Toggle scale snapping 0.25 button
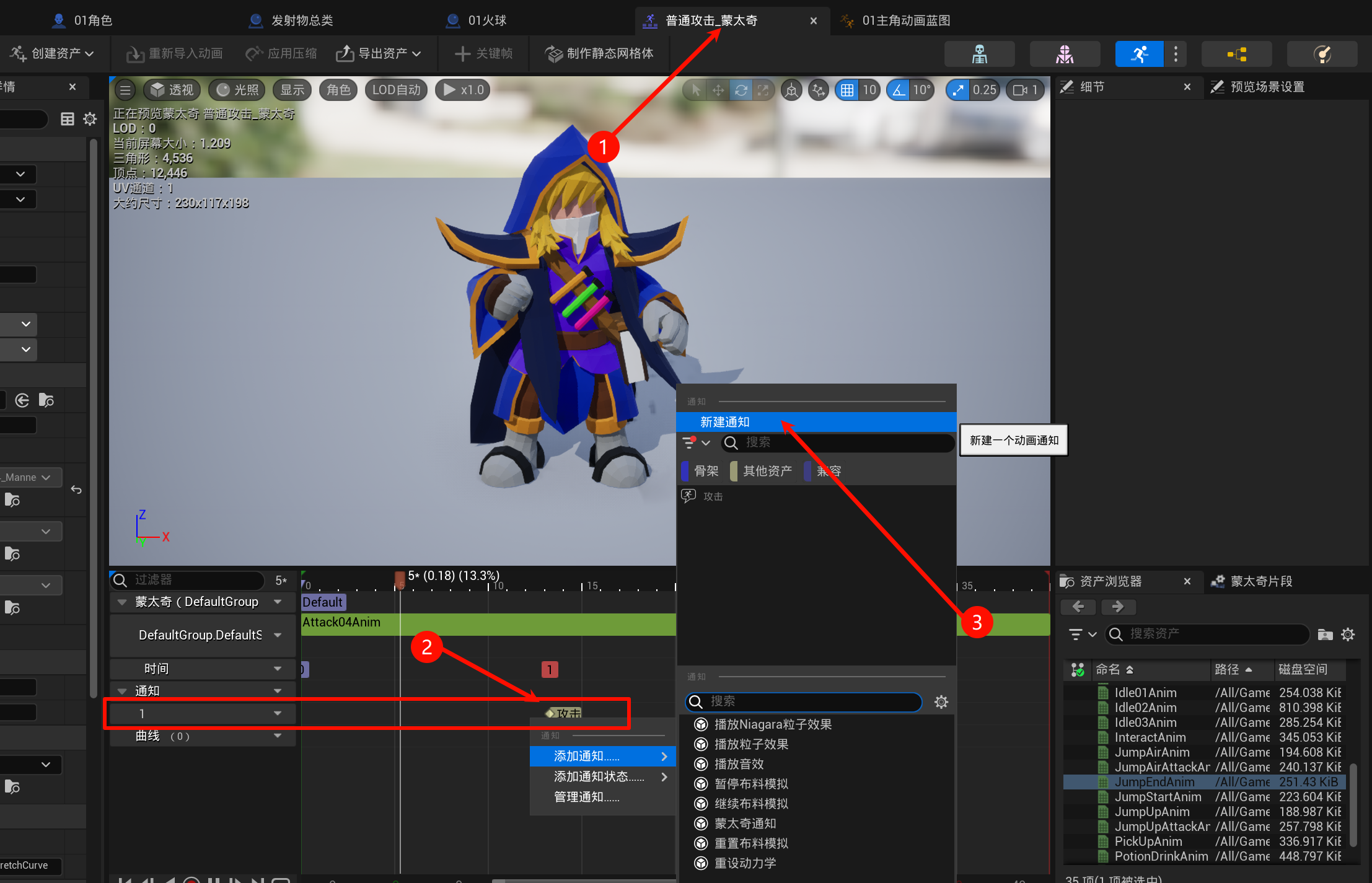The image size is (1372, 883). pyautogui.click(x=958, y=90)
